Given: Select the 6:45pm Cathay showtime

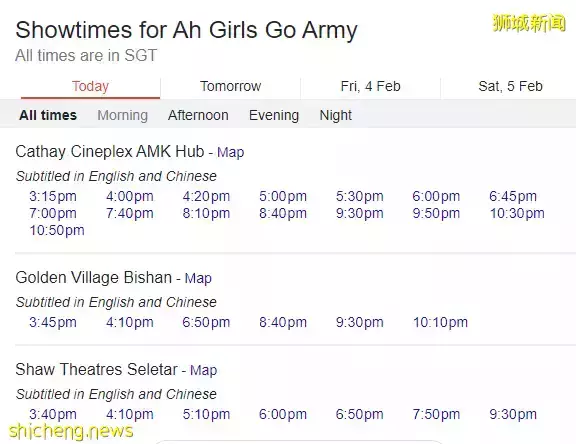Looking at the screenshot, I should (x=512, y=196).
